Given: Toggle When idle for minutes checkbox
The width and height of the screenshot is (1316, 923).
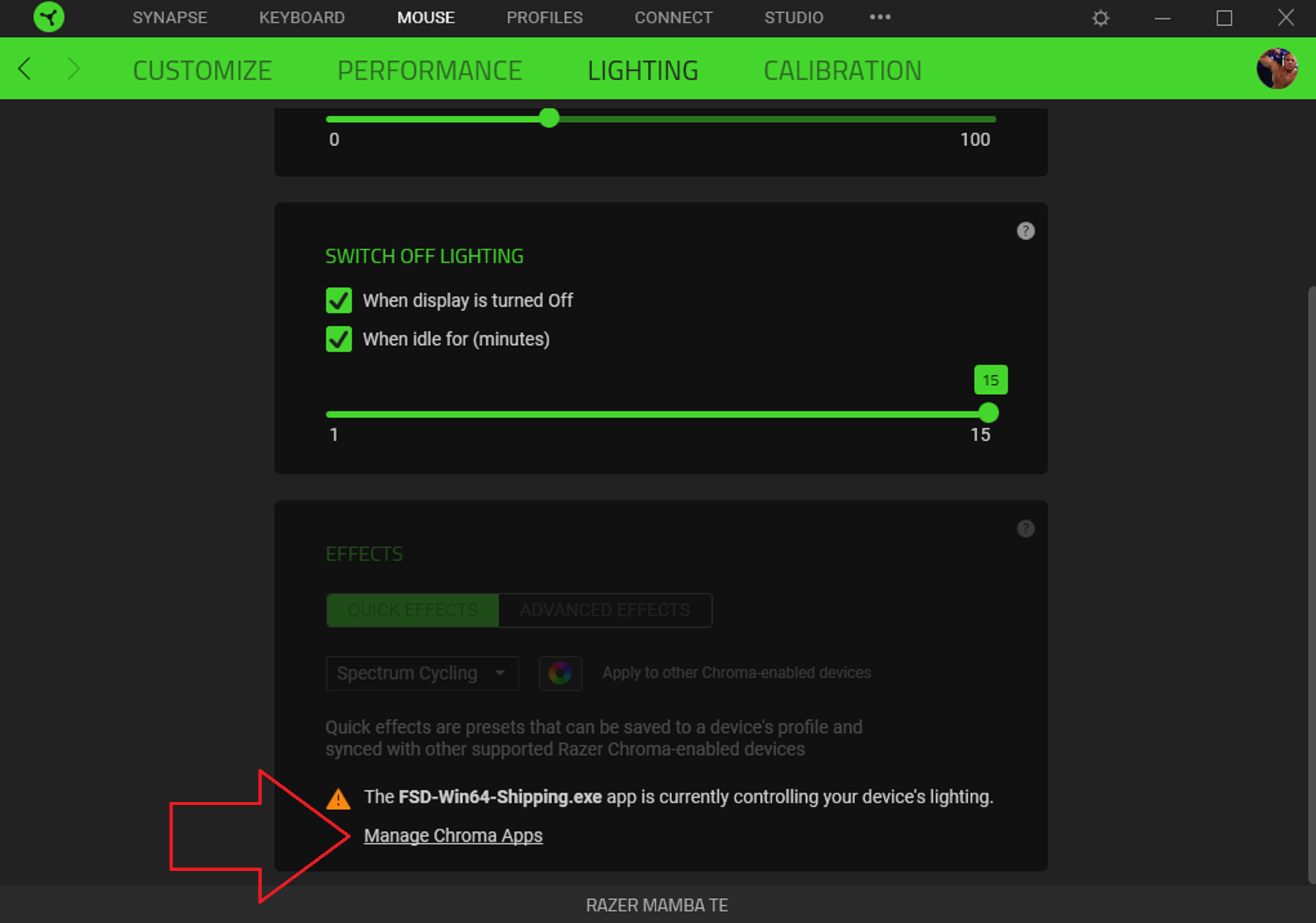Looking at the screenshot, I should coord(339,339).
